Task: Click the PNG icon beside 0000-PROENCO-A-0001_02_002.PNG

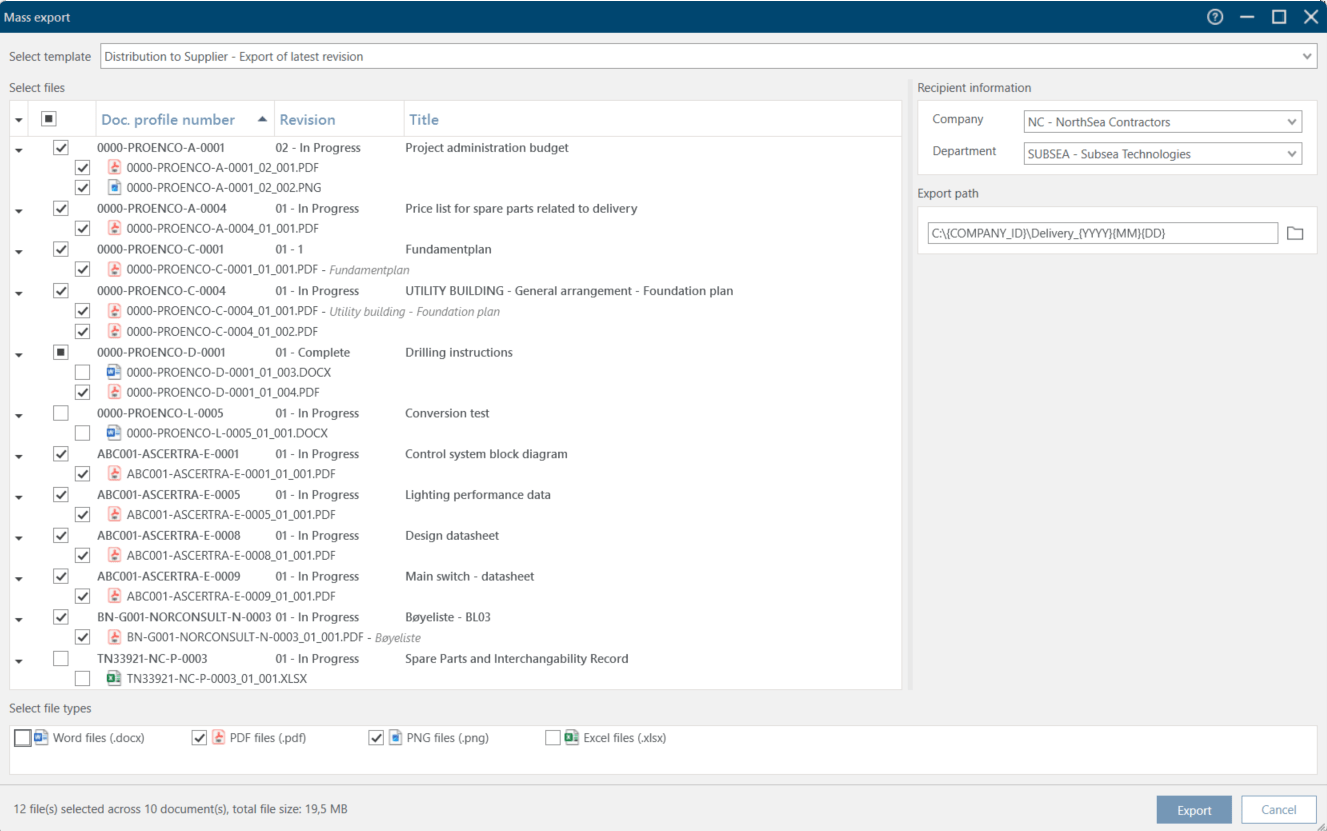Action: (114, 187)
